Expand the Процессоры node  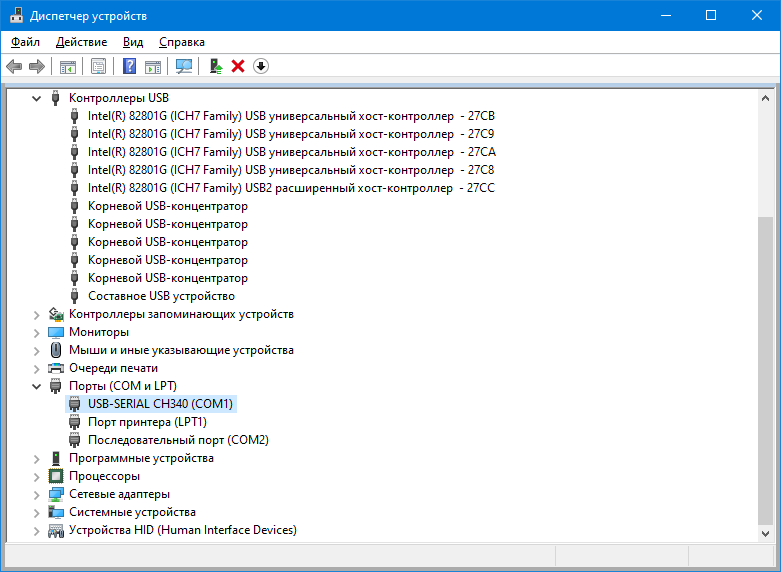click(x=36, y=476)
